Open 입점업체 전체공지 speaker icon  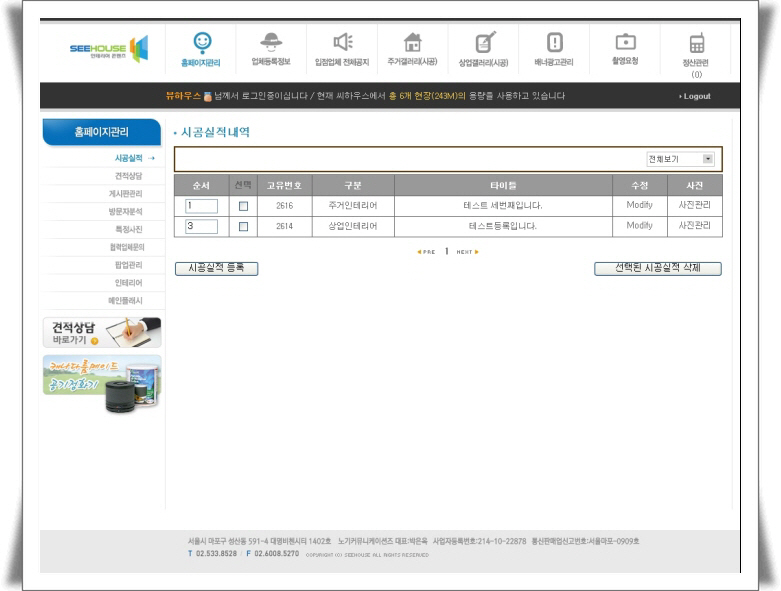342,42
